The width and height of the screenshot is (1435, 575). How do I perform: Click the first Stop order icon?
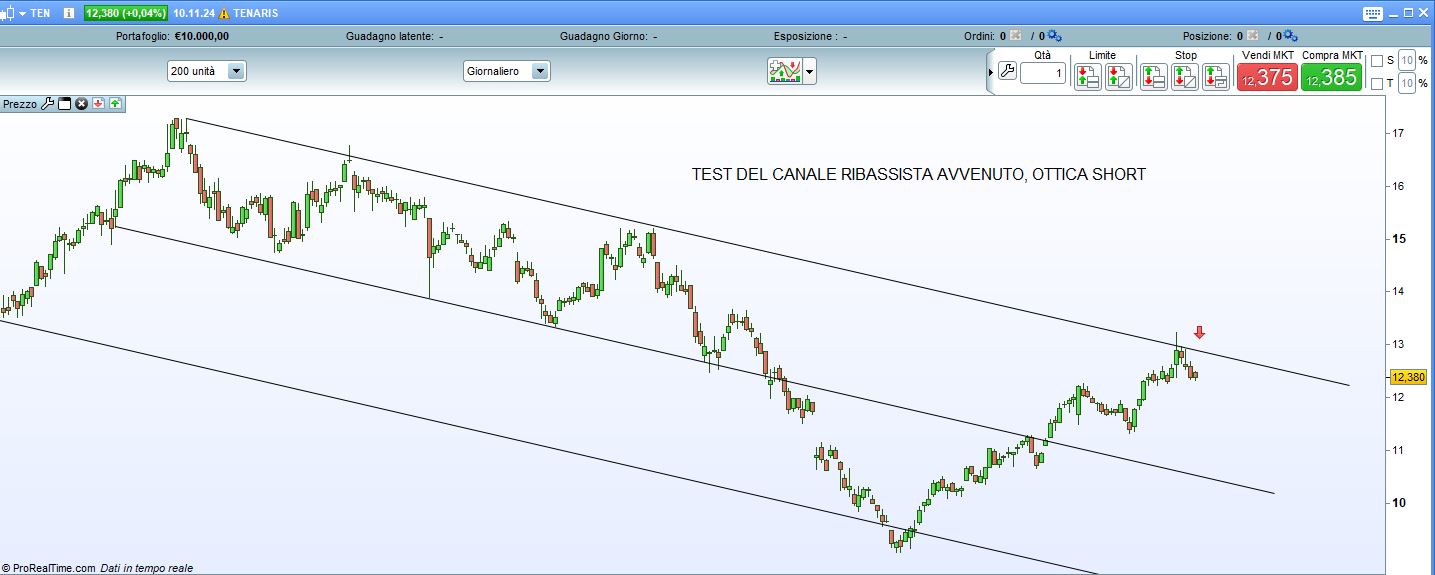point(1154,77)
